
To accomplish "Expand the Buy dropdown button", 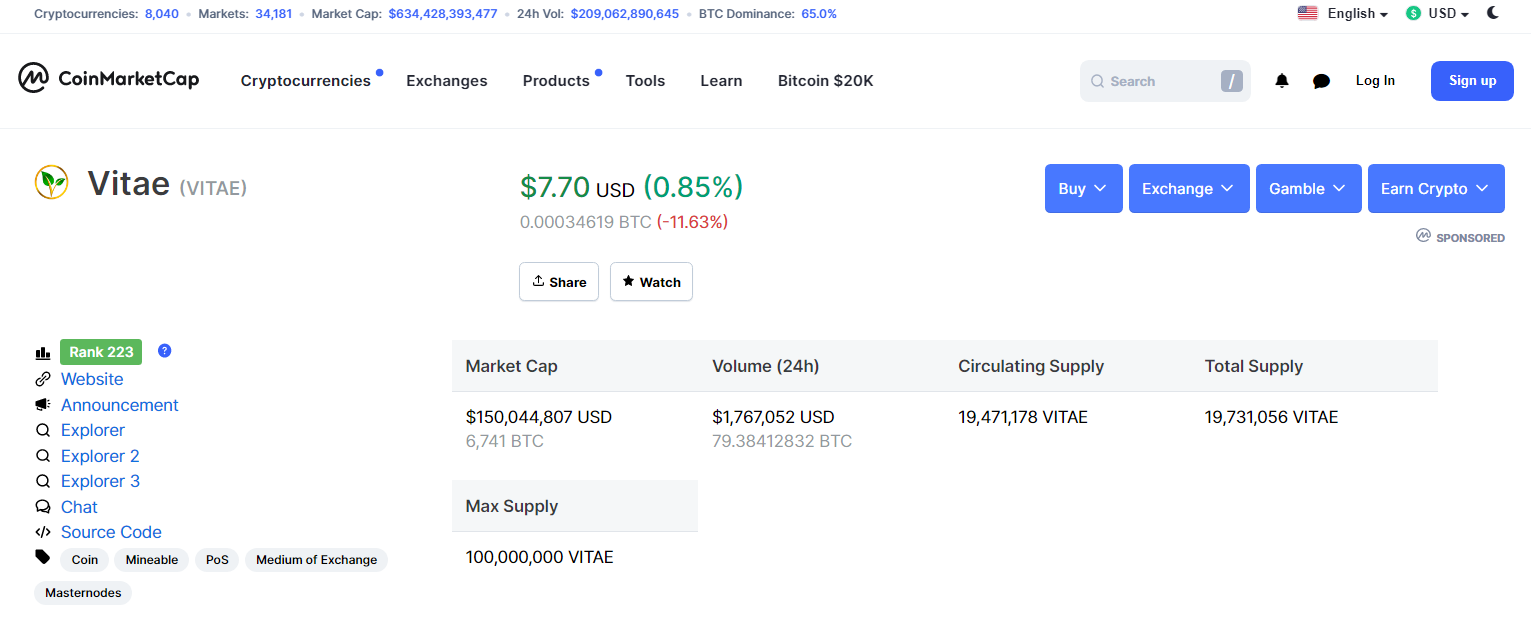I will pyautogui.click(x=1084, y=188).
